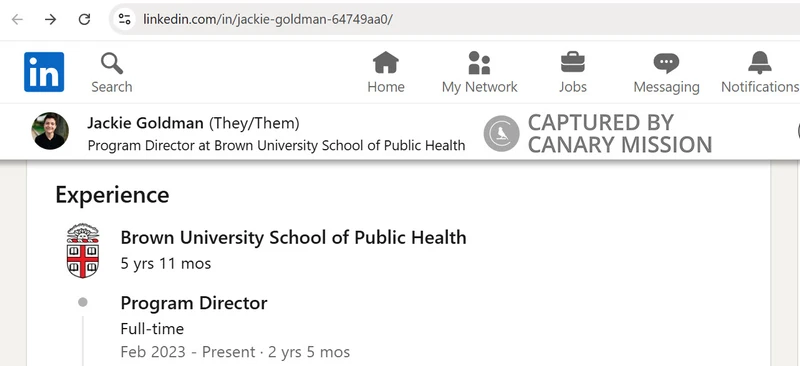Click the 'Full-time' employment type text
800x366 pixels.
pos(152,329)
